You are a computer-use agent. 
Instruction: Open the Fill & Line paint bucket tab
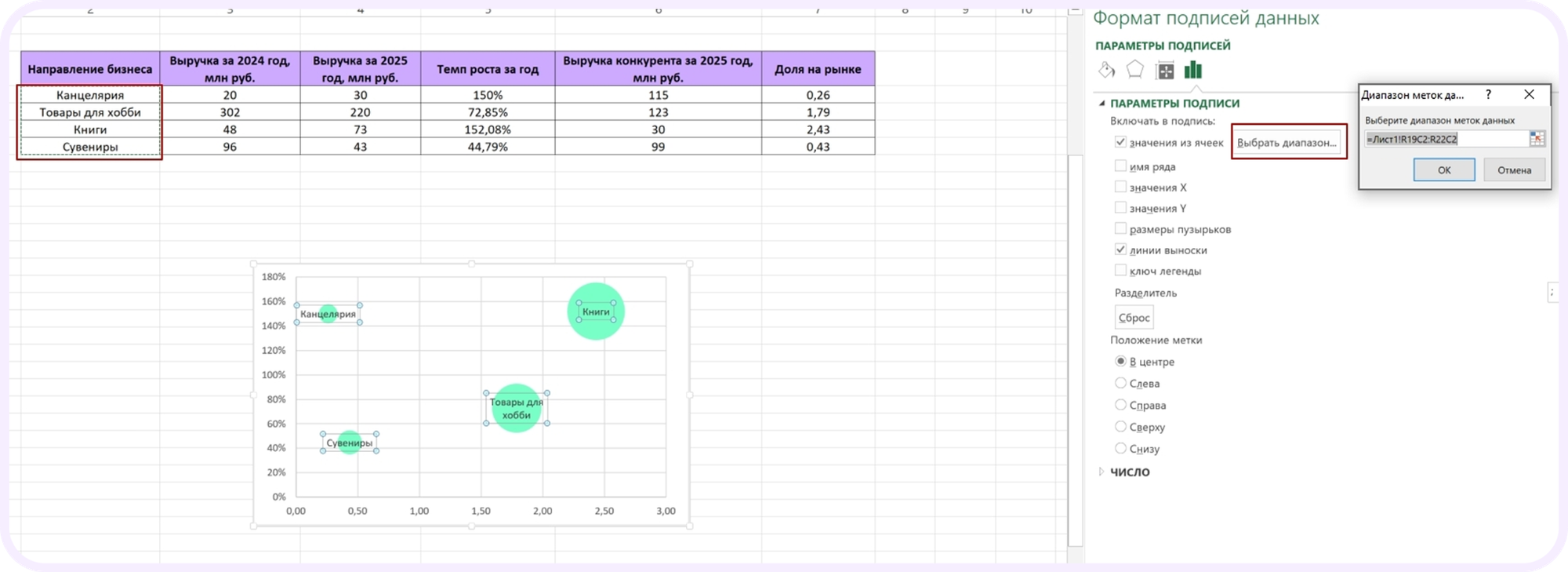1106,71
